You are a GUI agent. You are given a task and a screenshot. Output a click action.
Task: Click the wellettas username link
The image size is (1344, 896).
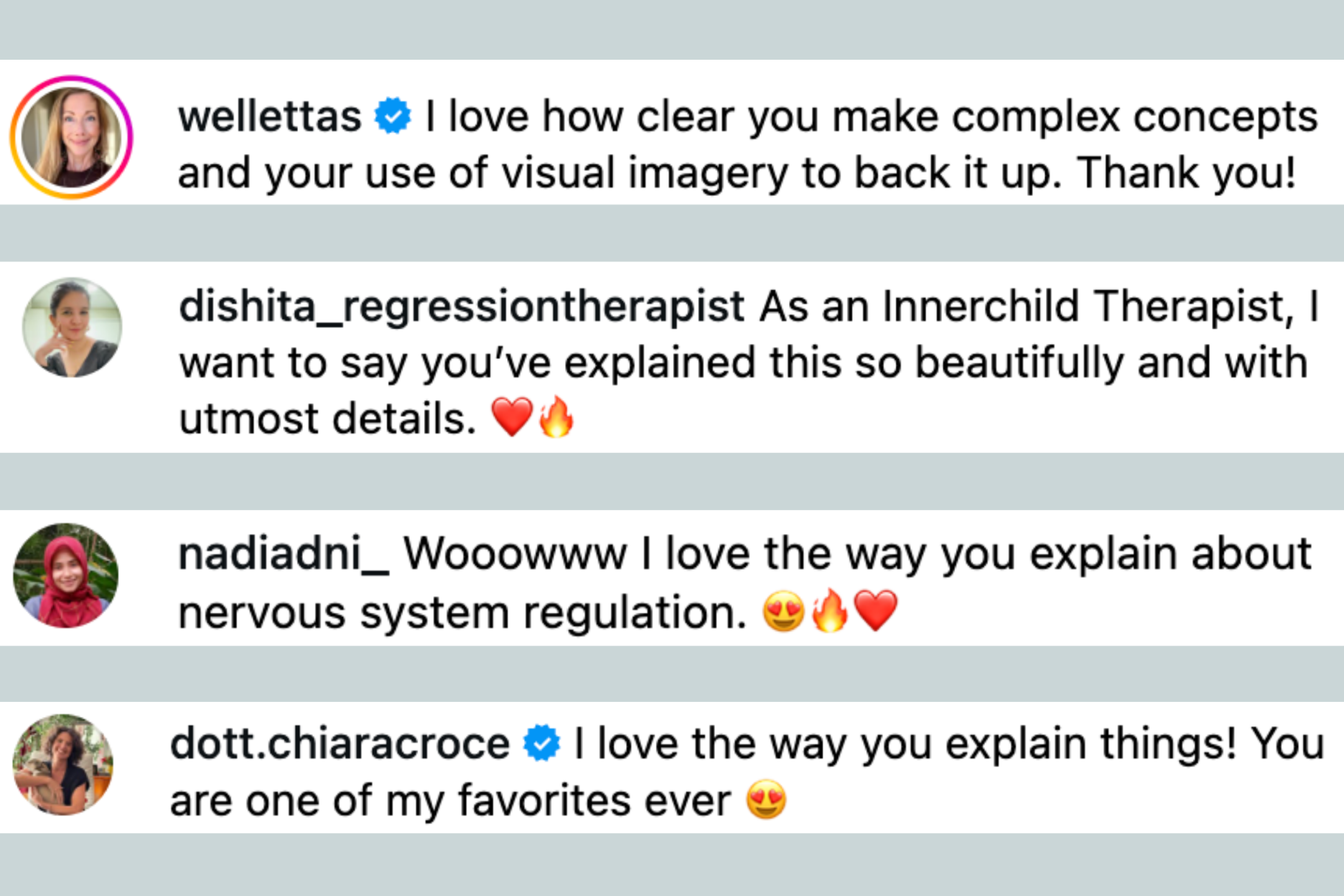pos(269,117)
